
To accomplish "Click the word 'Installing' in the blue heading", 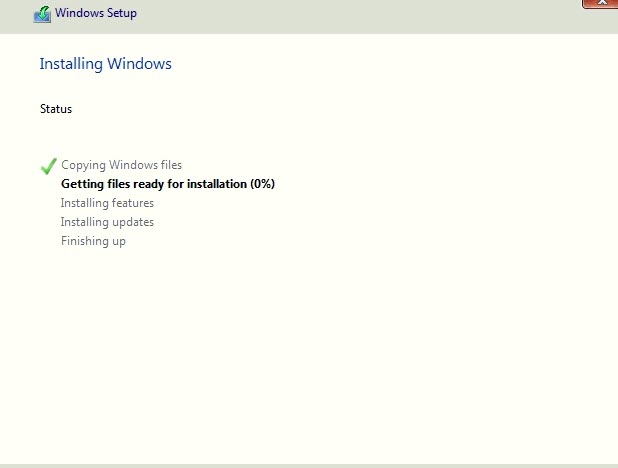I will 71,64.
